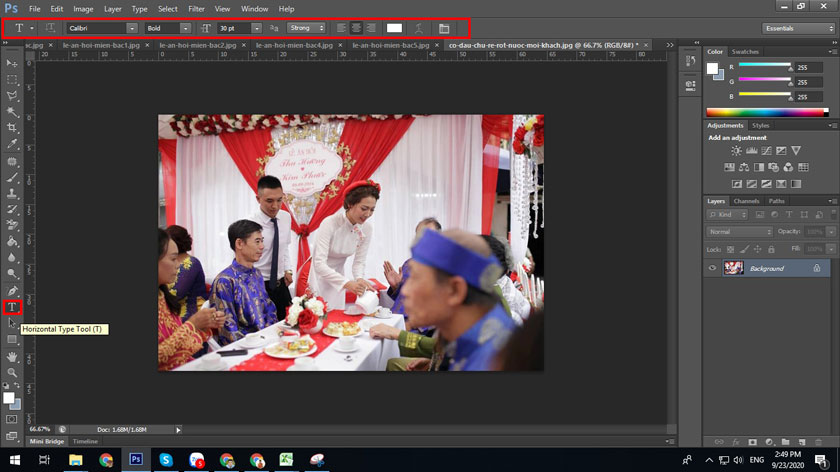Click the white text color swatch
840x472 pixels.
coord(394,28)
